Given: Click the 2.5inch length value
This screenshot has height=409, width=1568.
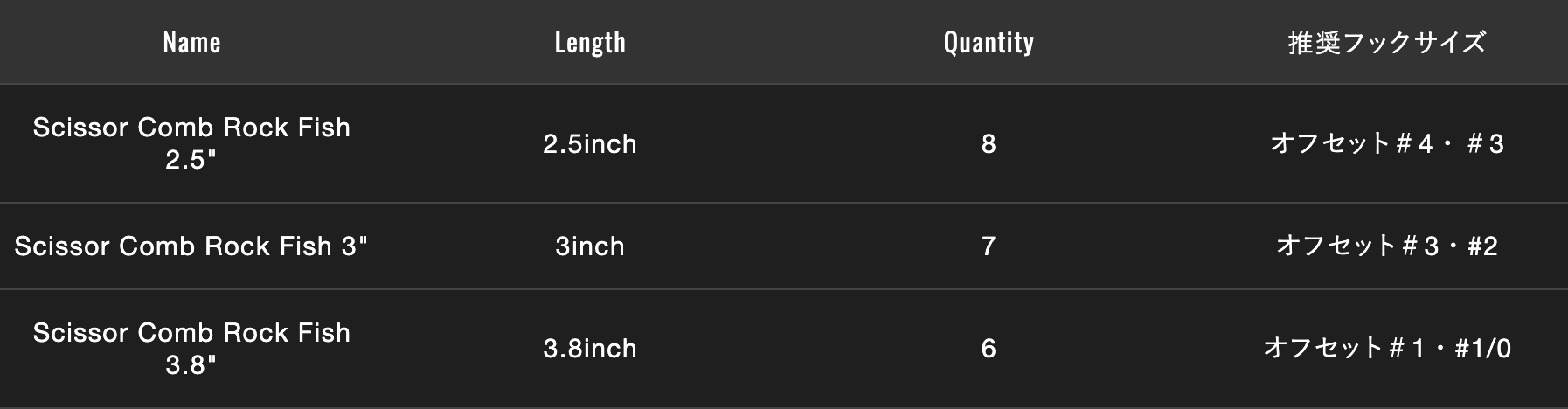Looking at the screenshot, I should click(590, 143).
